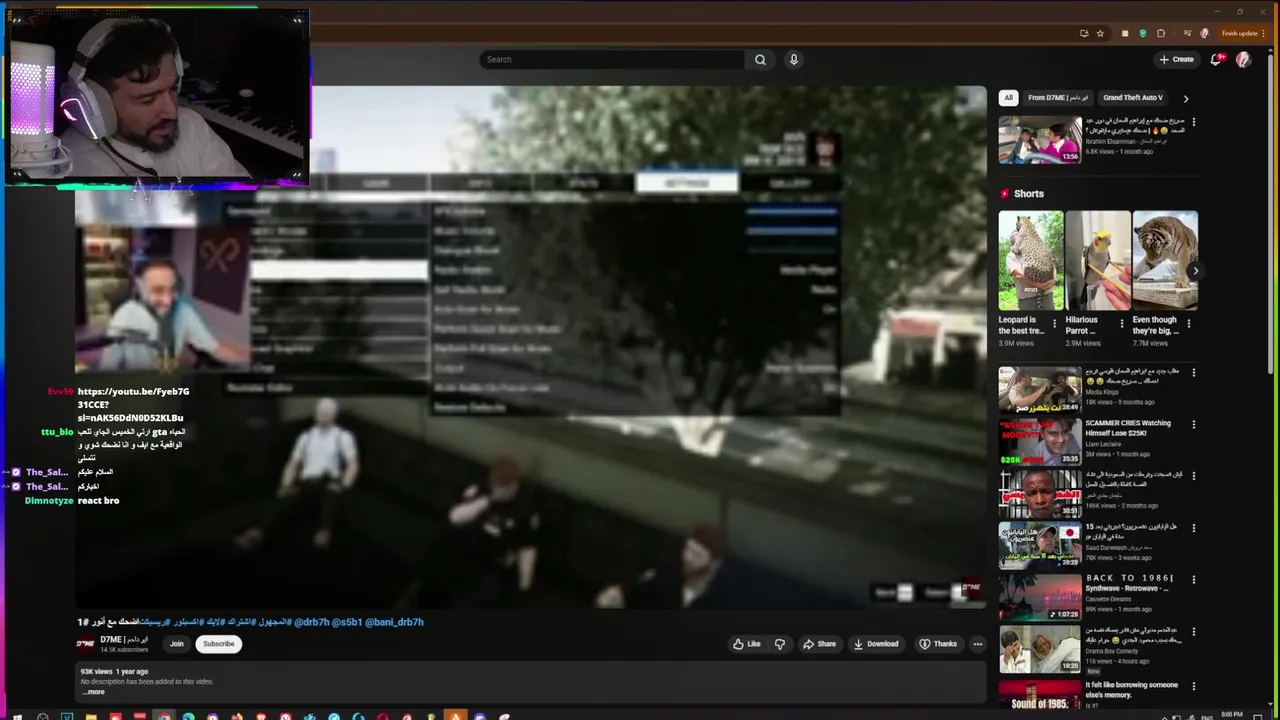Open options for Leopard Short
1280x720 pixels.
(x=1054, y=324)
